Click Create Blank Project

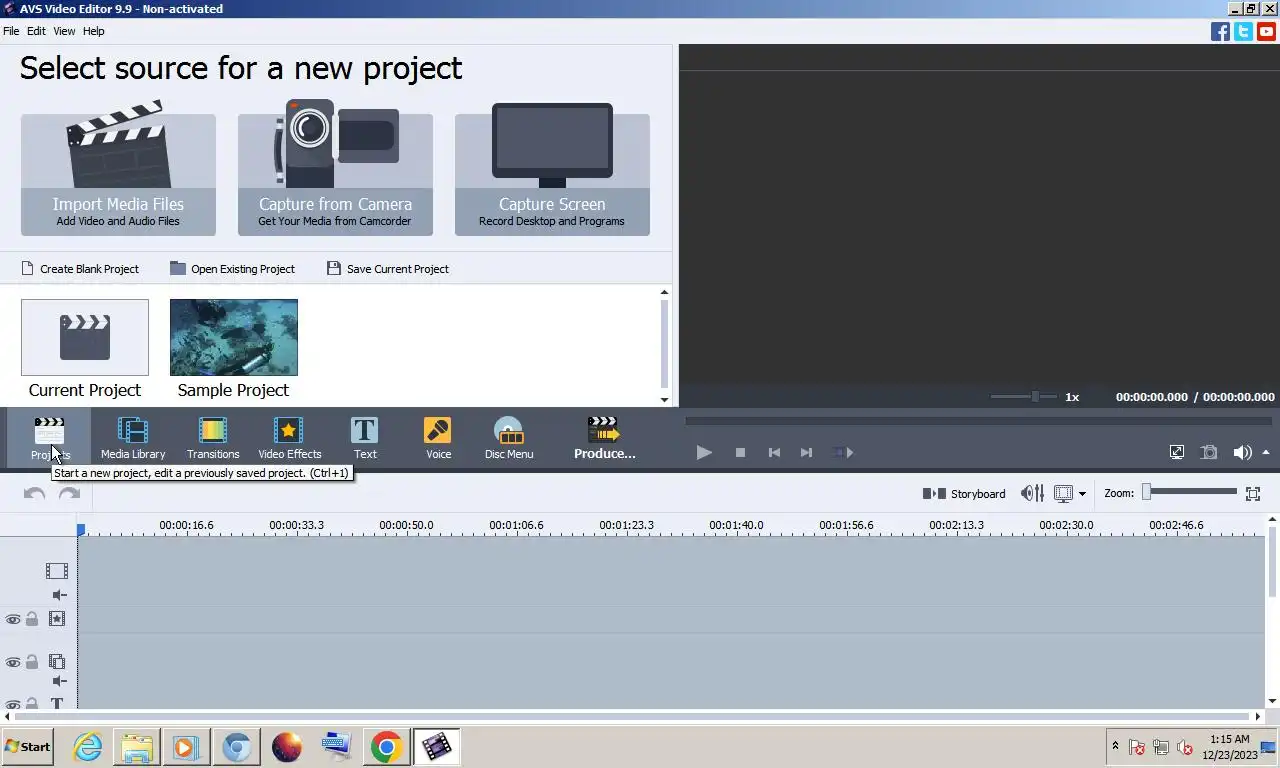80,269
